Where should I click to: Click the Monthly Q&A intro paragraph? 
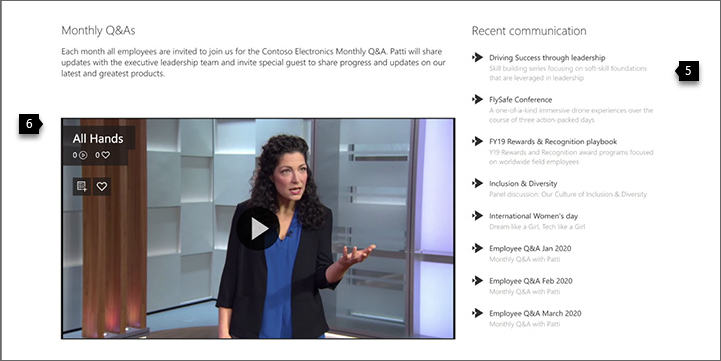pos(253,63)
